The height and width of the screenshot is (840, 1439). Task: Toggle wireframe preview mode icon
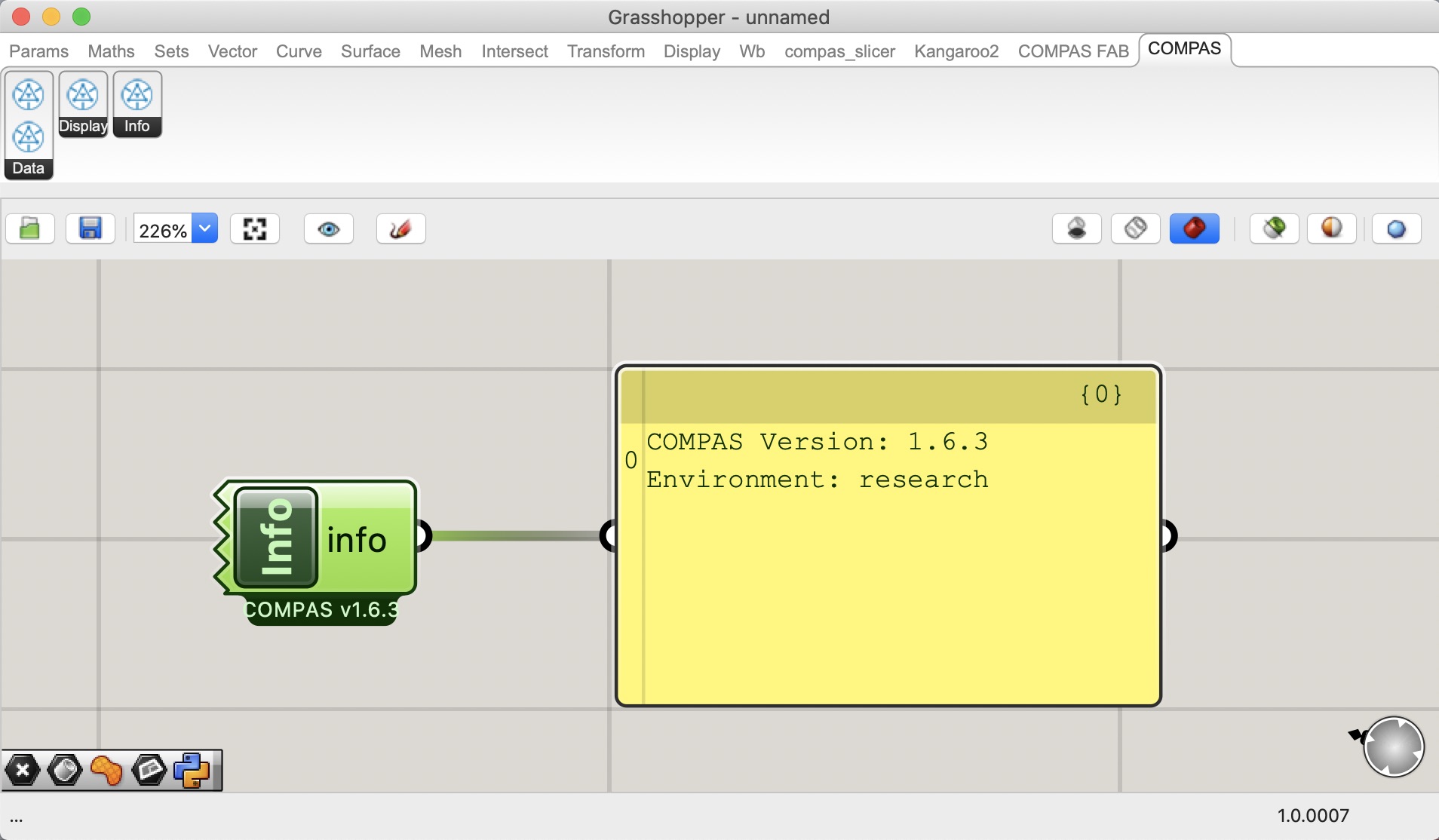pyautogui.click(x=1134, y=228)
